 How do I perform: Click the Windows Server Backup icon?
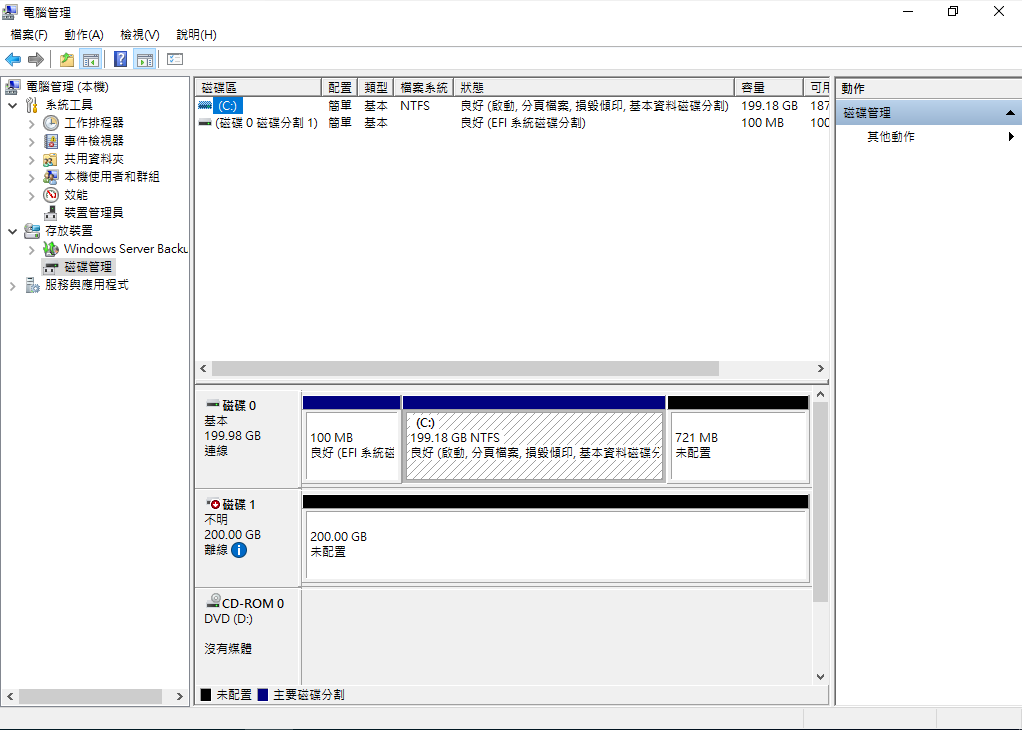tap(51, 249)
